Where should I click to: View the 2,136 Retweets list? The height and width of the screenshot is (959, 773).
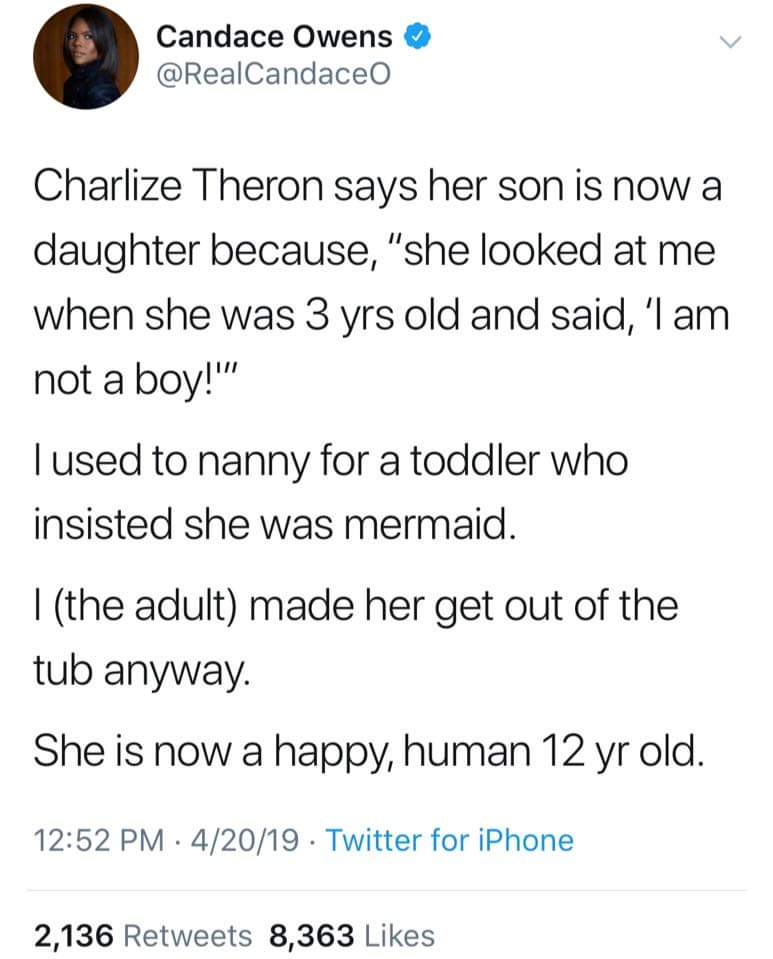[x=142, y=936]
